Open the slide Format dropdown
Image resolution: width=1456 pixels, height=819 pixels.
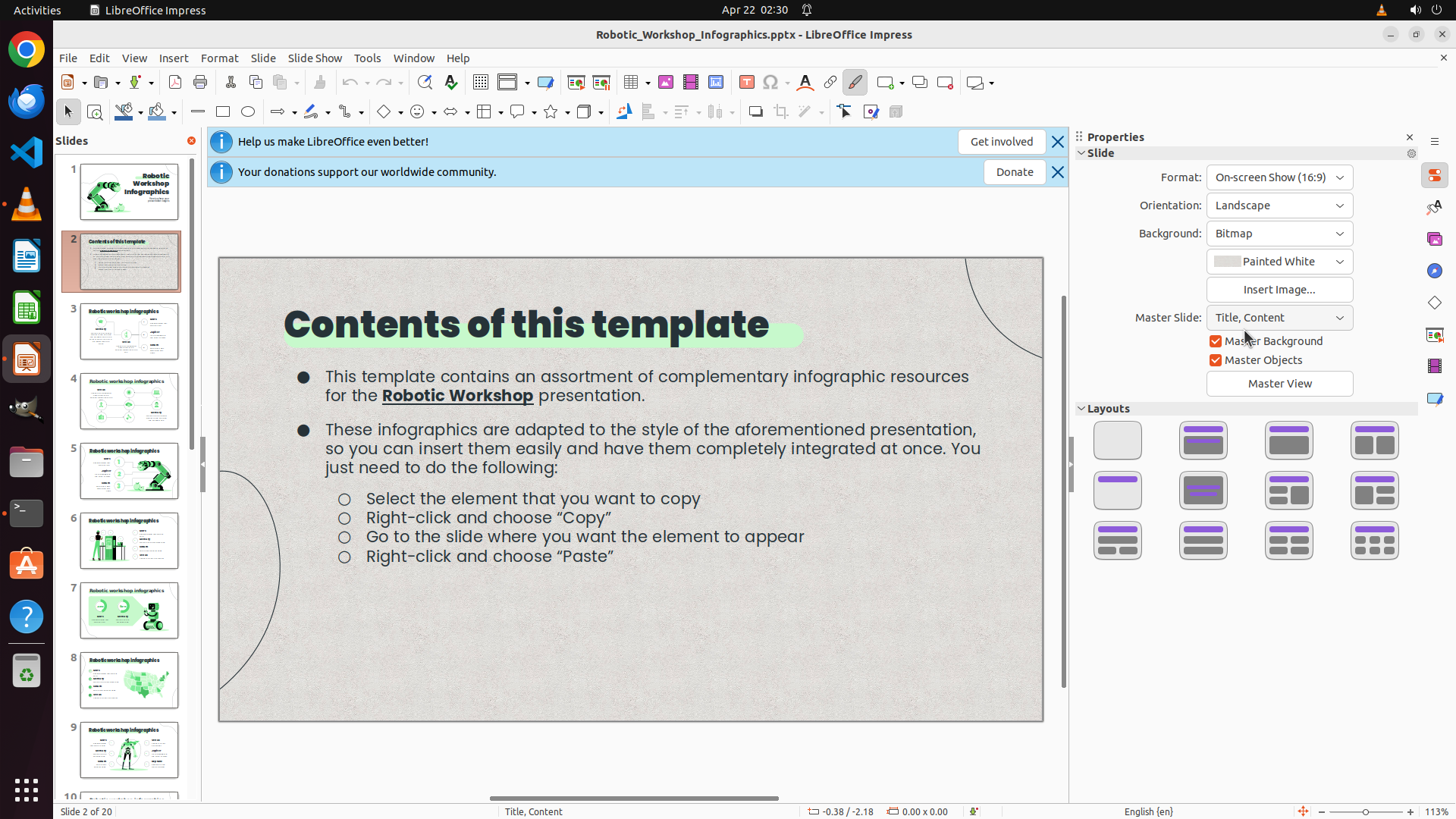coord(1279,177)
